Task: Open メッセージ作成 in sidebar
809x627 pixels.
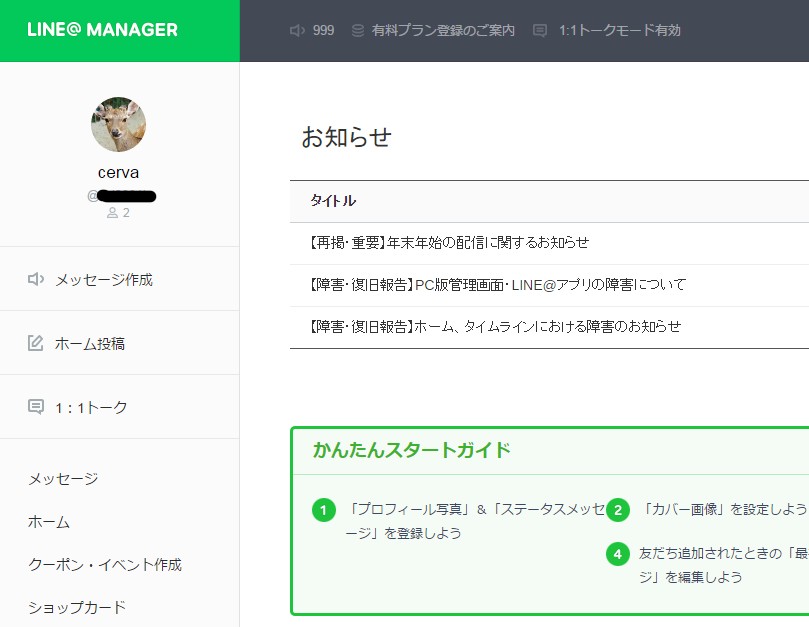Action: coord(104,280)
